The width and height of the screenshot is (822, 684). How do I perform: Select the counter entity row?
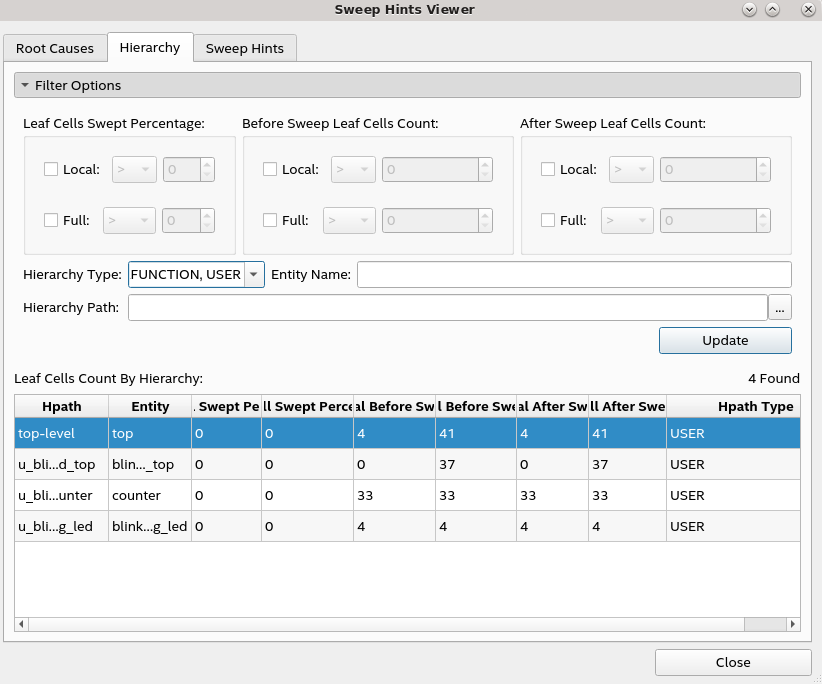136,495
